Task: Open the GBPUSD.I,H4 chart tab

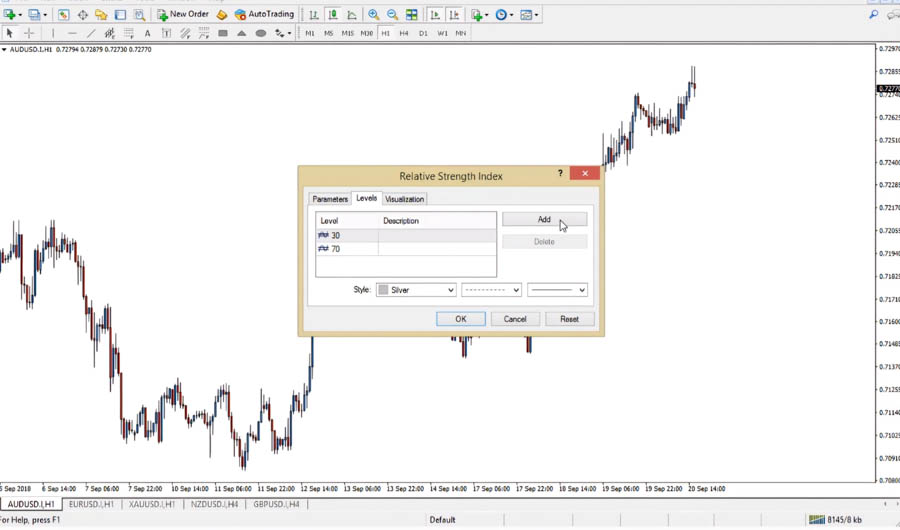Action: pos(276,504)
